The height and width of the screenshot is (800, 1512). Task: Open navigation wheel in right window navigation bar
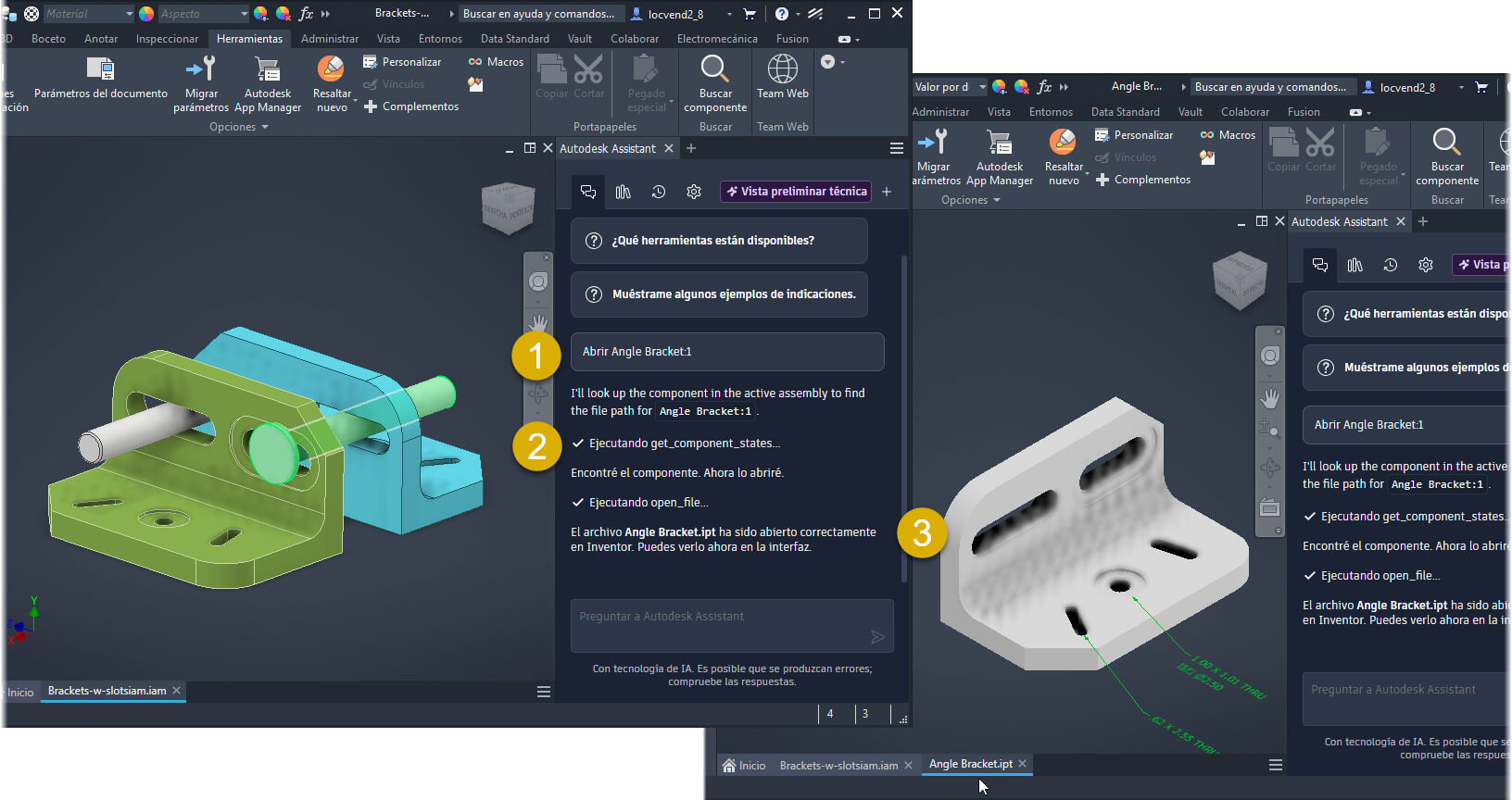pyautogui.click(x=1270, y=356)
